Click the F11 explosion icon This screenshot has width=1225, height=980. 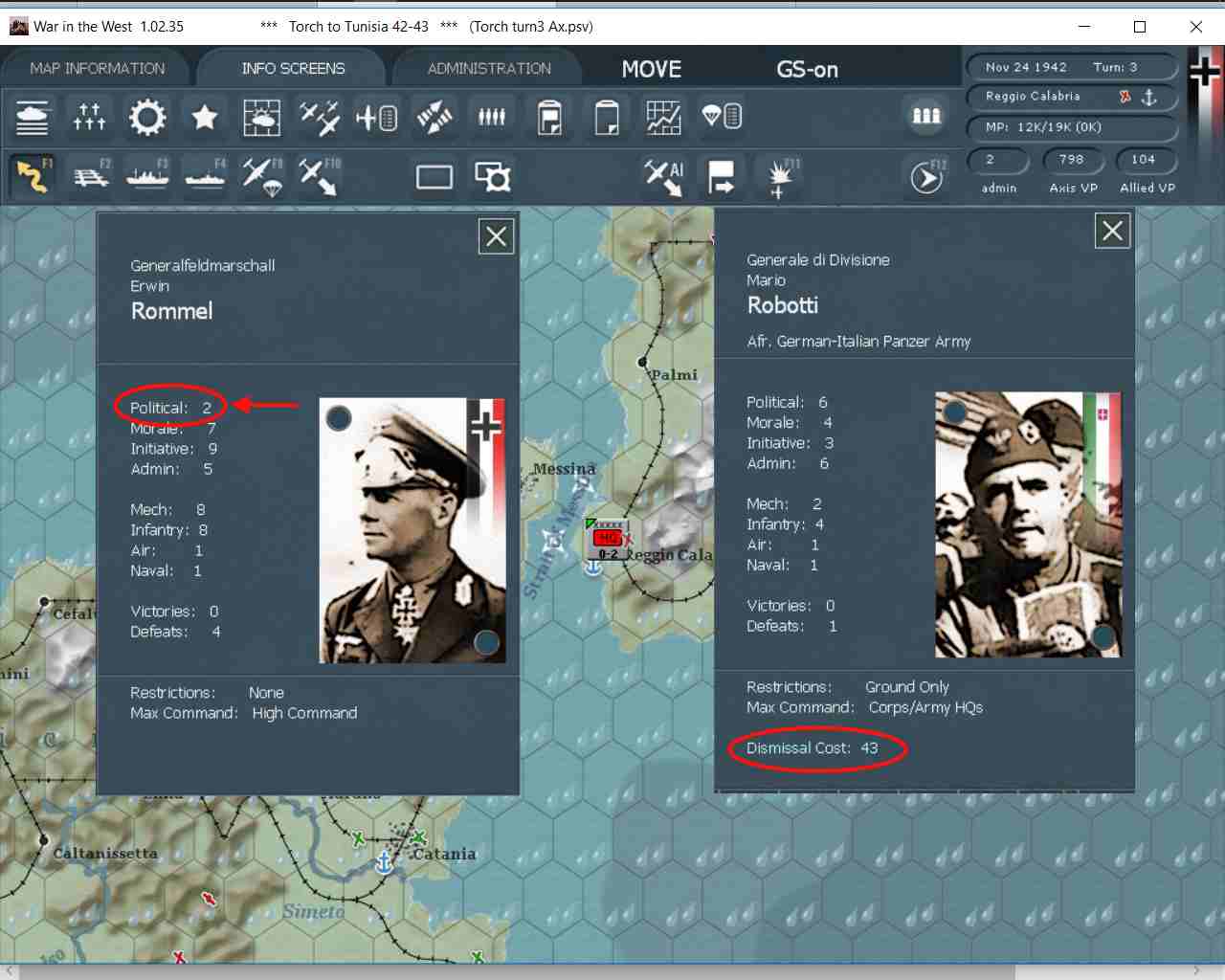tap(780, 177)
